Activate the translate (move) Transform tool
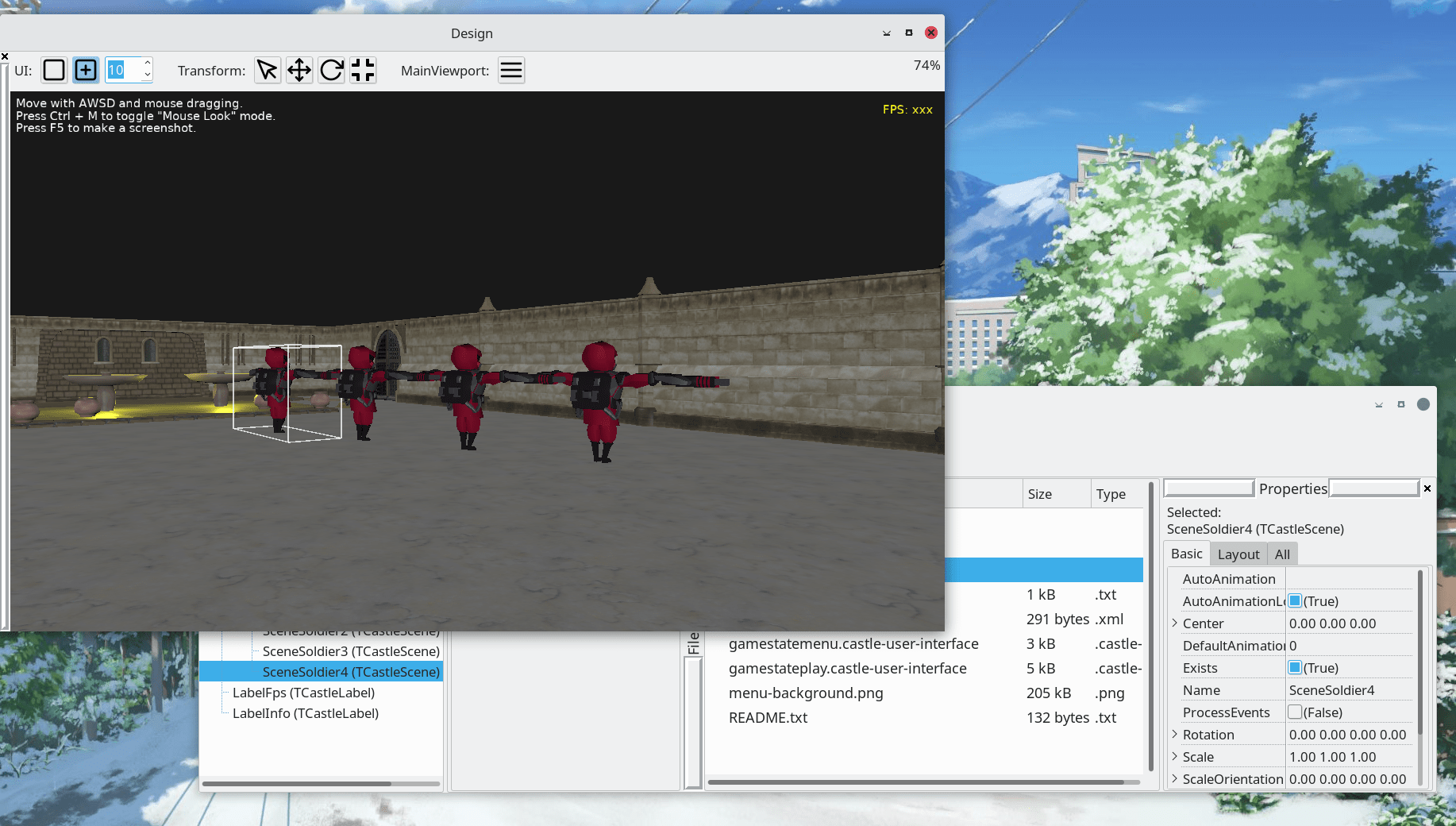The width and height of the screenshot is (1456, 826). [x=299, y=70]
